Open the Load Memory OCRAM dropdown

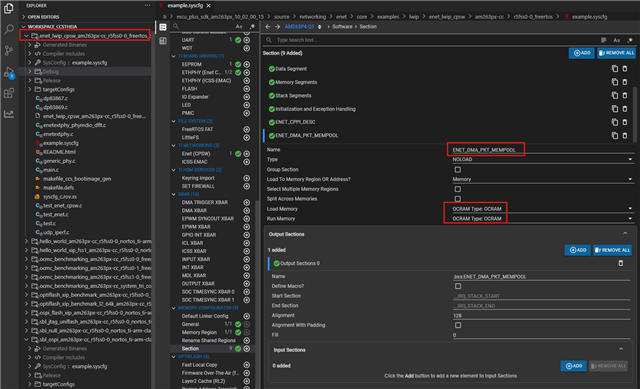tap(543, 209)
